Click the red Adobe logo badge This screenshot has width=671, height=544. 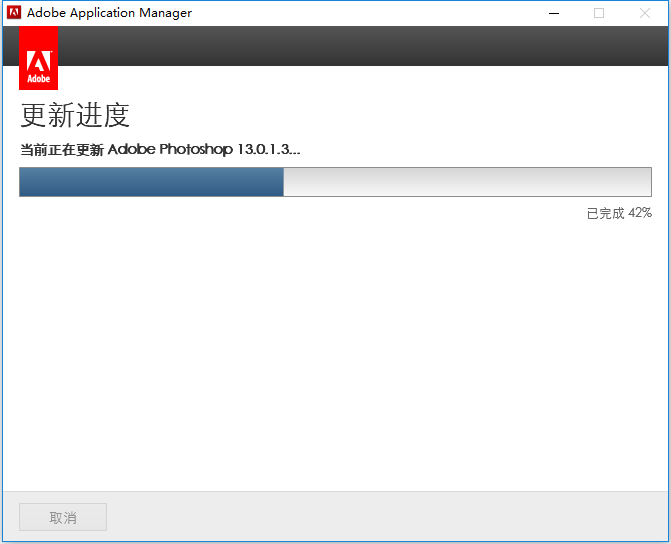[x=39, y=58]
